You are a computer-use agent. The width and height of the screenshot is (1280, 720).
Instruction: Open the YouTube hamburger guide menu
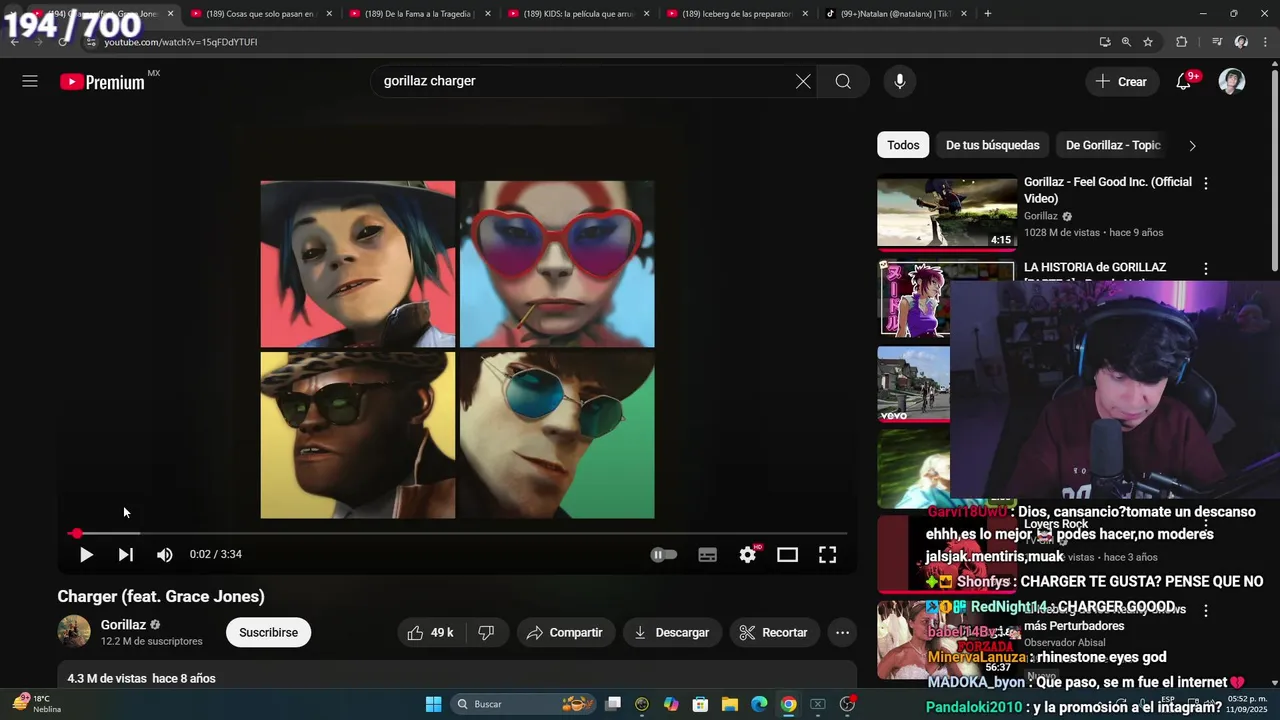(30, 81)
